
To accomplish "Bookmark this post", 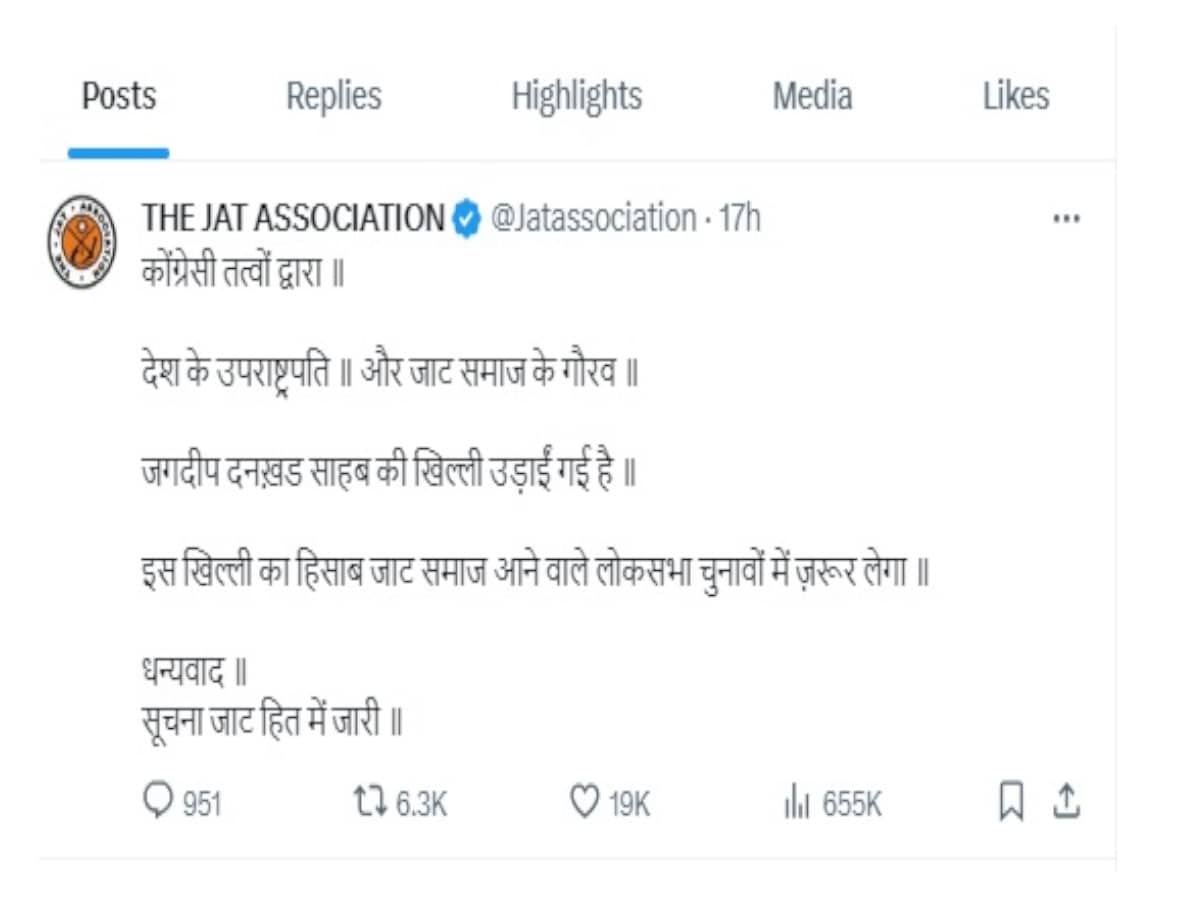I will point(1012,802).
